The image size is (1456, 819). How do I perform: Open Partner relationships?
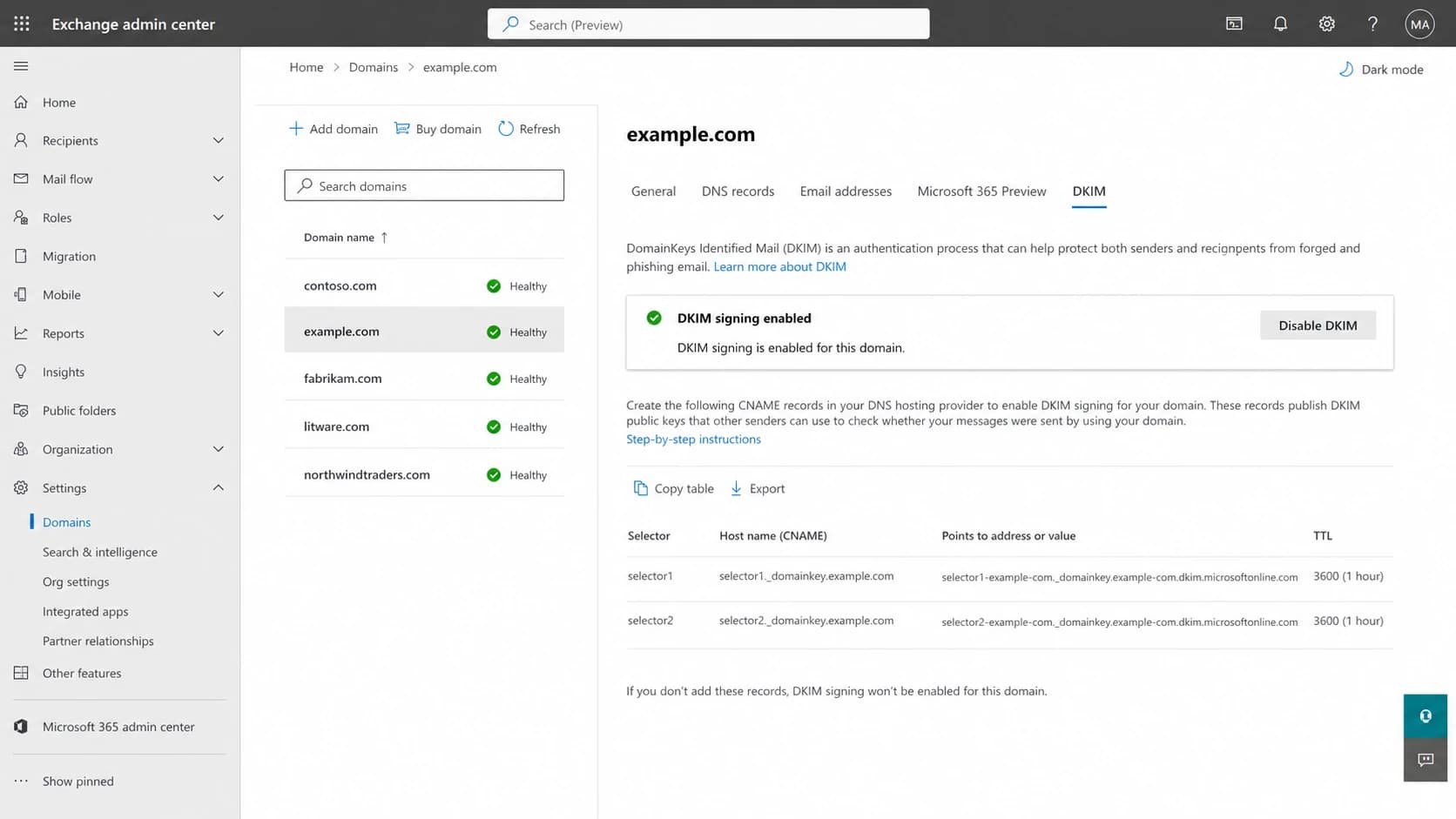98,641
